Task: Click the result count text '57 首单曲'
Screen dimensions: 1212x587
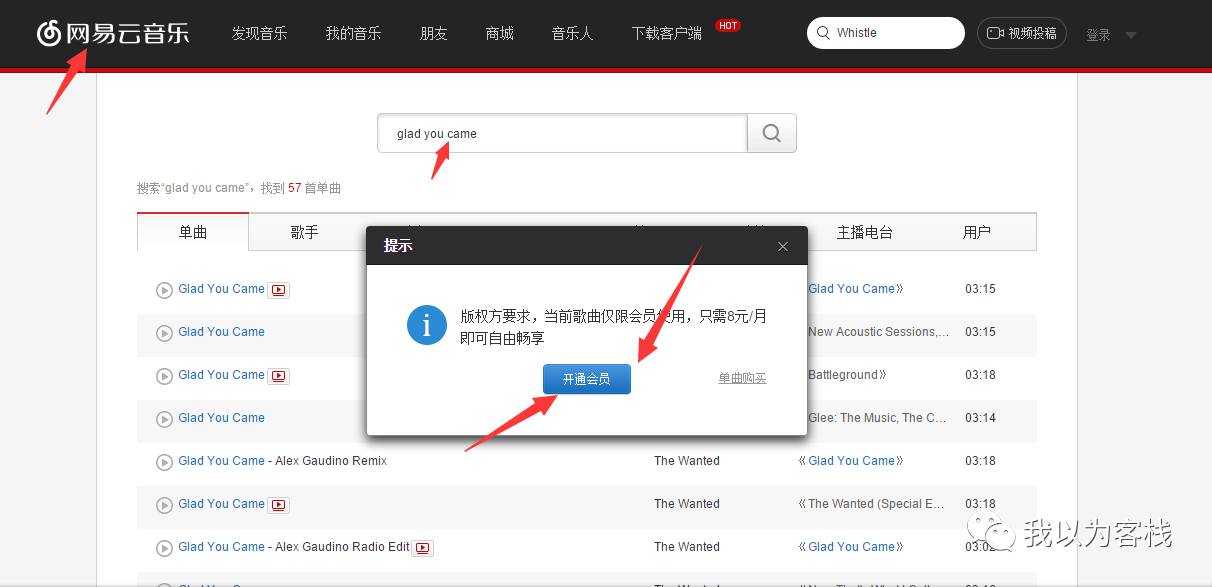Action: click(x=314, y=188)
